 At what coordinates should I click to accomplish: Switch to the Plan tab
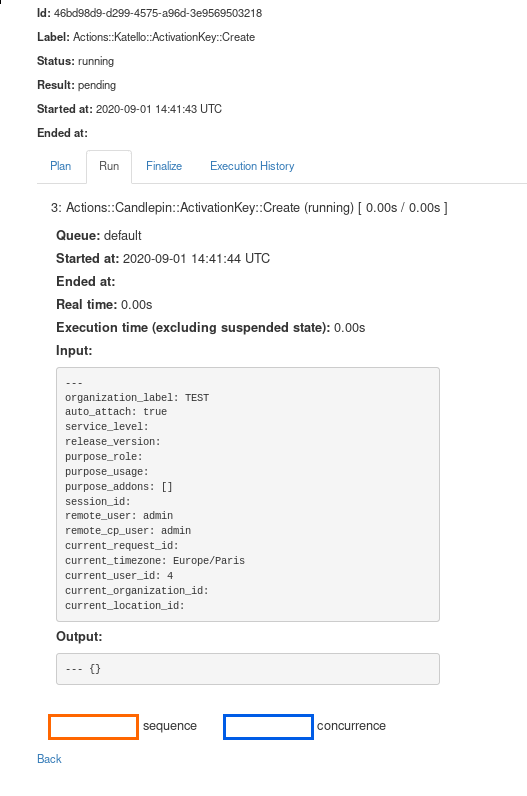click(x=60, y=166)
